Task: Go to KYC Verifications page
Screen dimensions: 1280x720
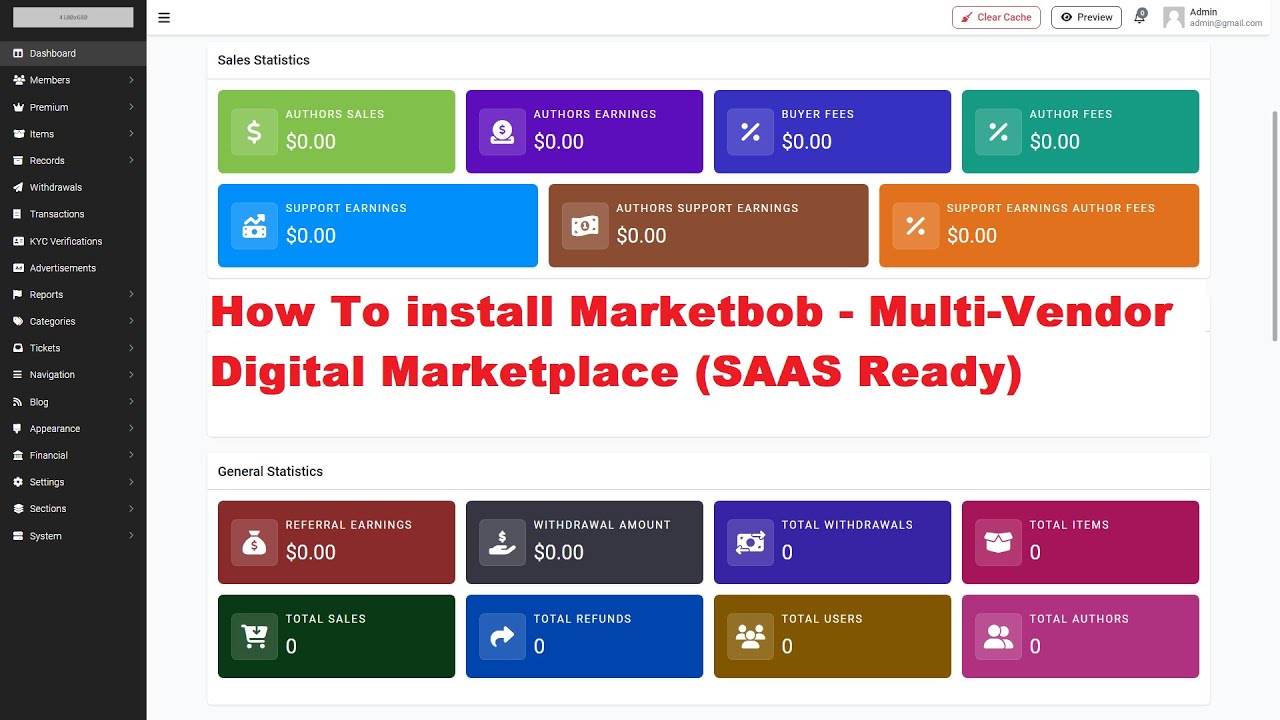Action: (73, 241)
